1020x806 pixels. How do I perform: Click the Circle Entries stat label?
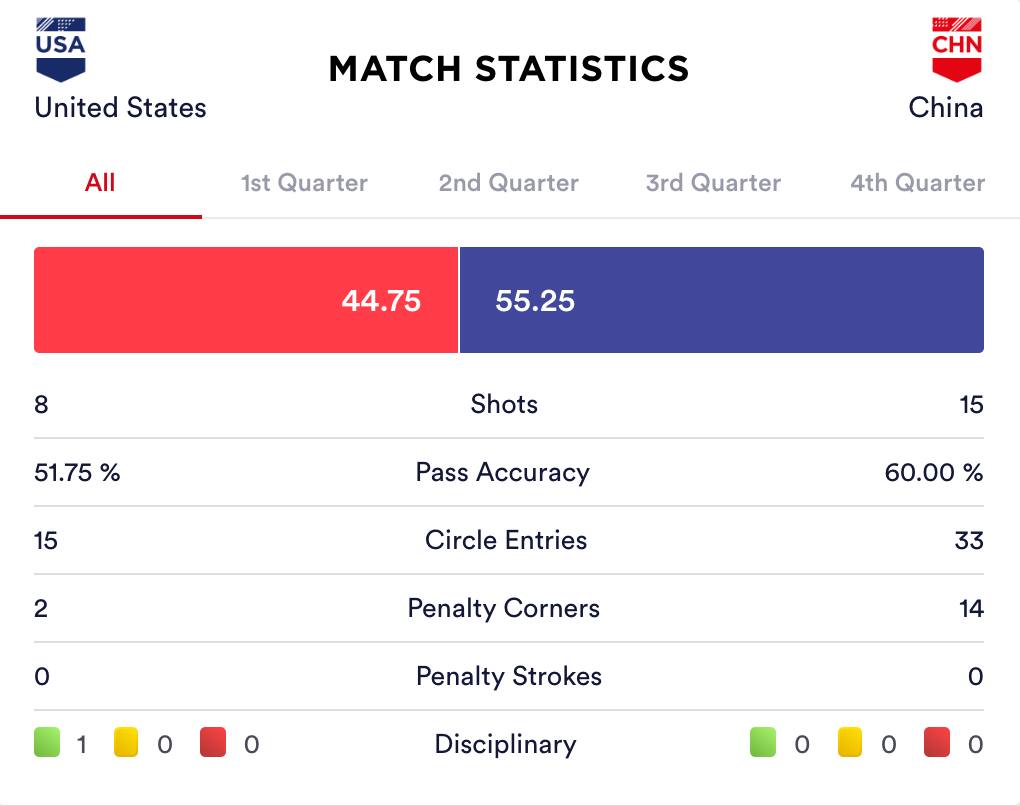pyautogui.click(x=506, y=540)
